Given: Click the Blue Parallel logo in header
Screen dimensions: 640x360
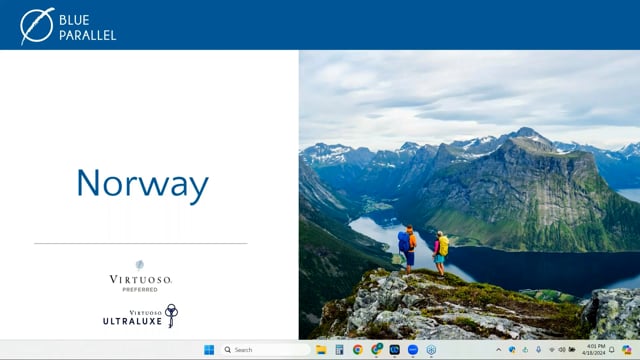Looking at the screenshot, I should (68, 26).
